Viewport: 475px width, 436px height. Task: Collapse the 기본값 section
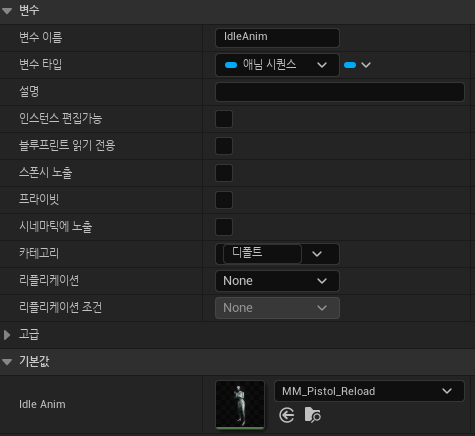(x=7, y=362)
